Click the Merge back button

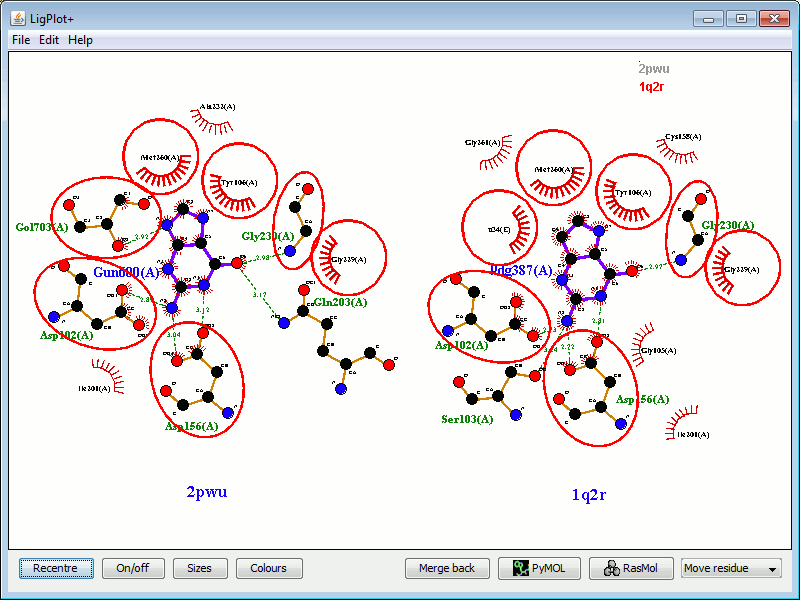tap(447, 568)
